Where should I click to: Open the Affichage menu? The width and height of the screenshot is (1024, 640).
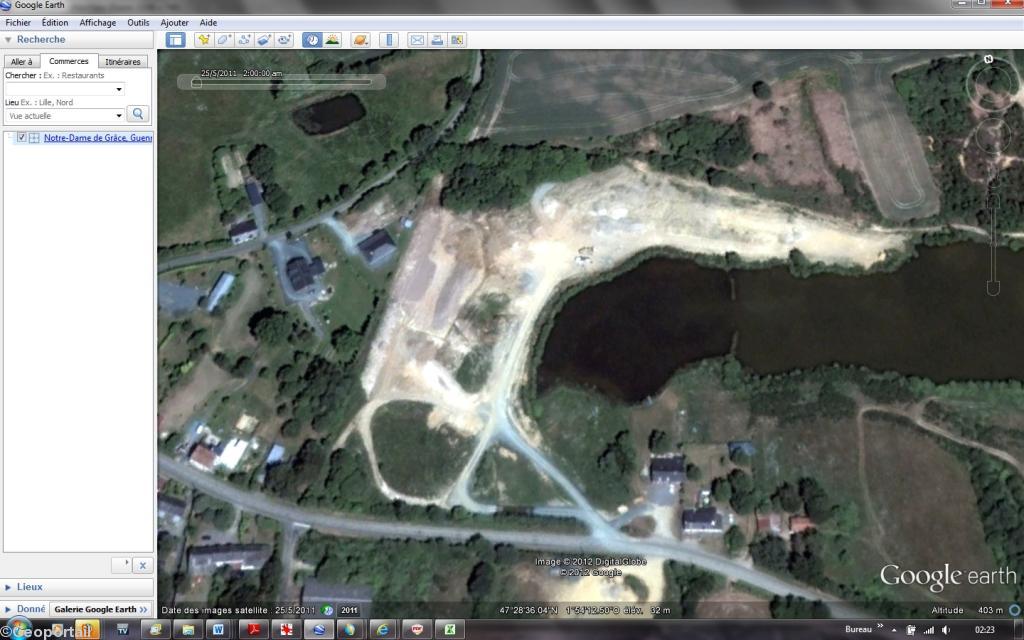click(98, 22)
